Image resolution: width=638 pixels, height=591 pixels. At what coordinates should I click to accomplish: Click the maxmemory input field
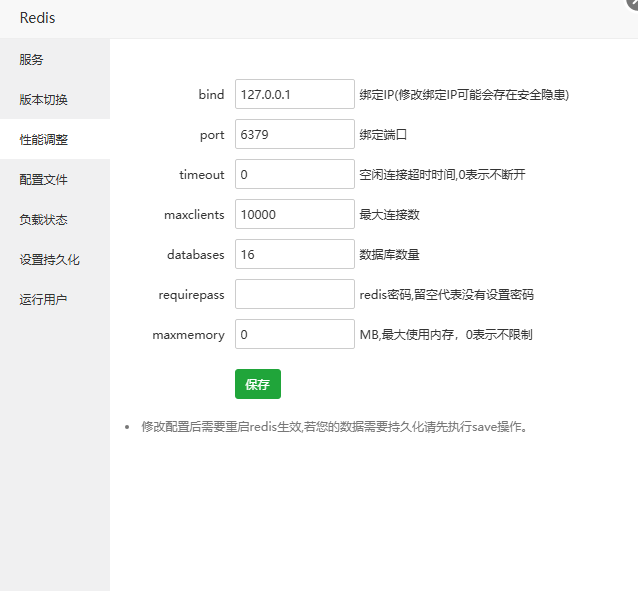[x=294, y=334]
